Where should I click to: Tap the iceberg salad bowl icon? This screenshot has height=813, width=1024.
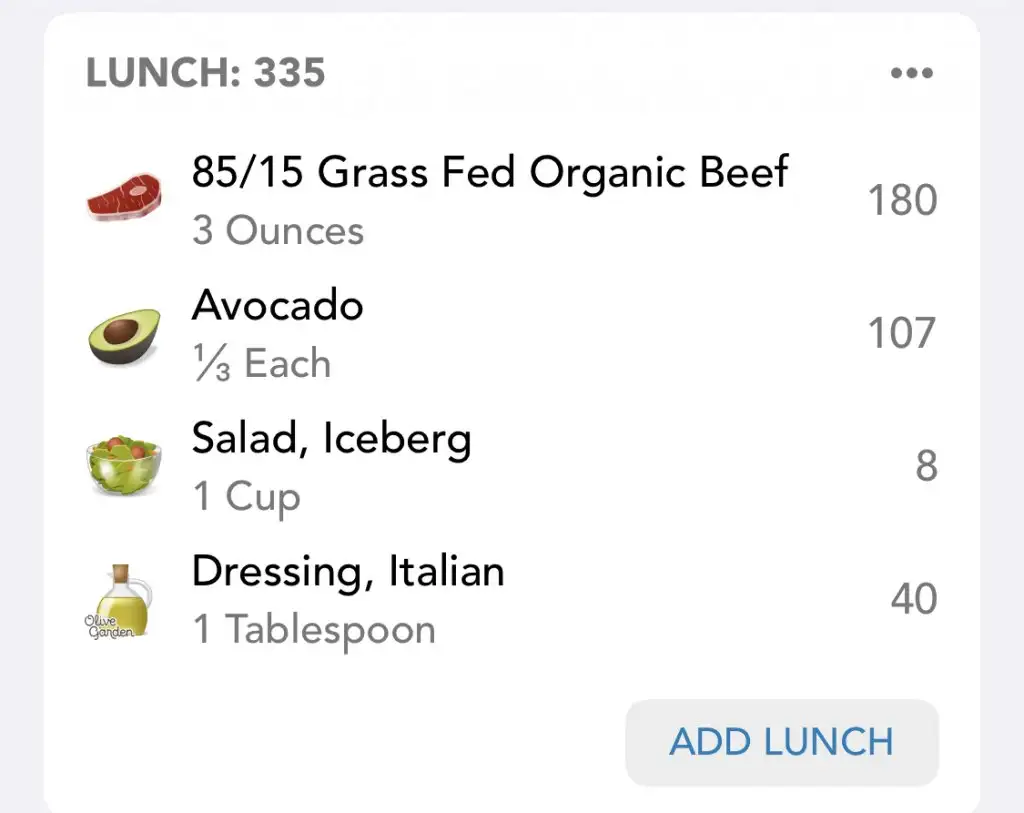[x=123, y=465]
